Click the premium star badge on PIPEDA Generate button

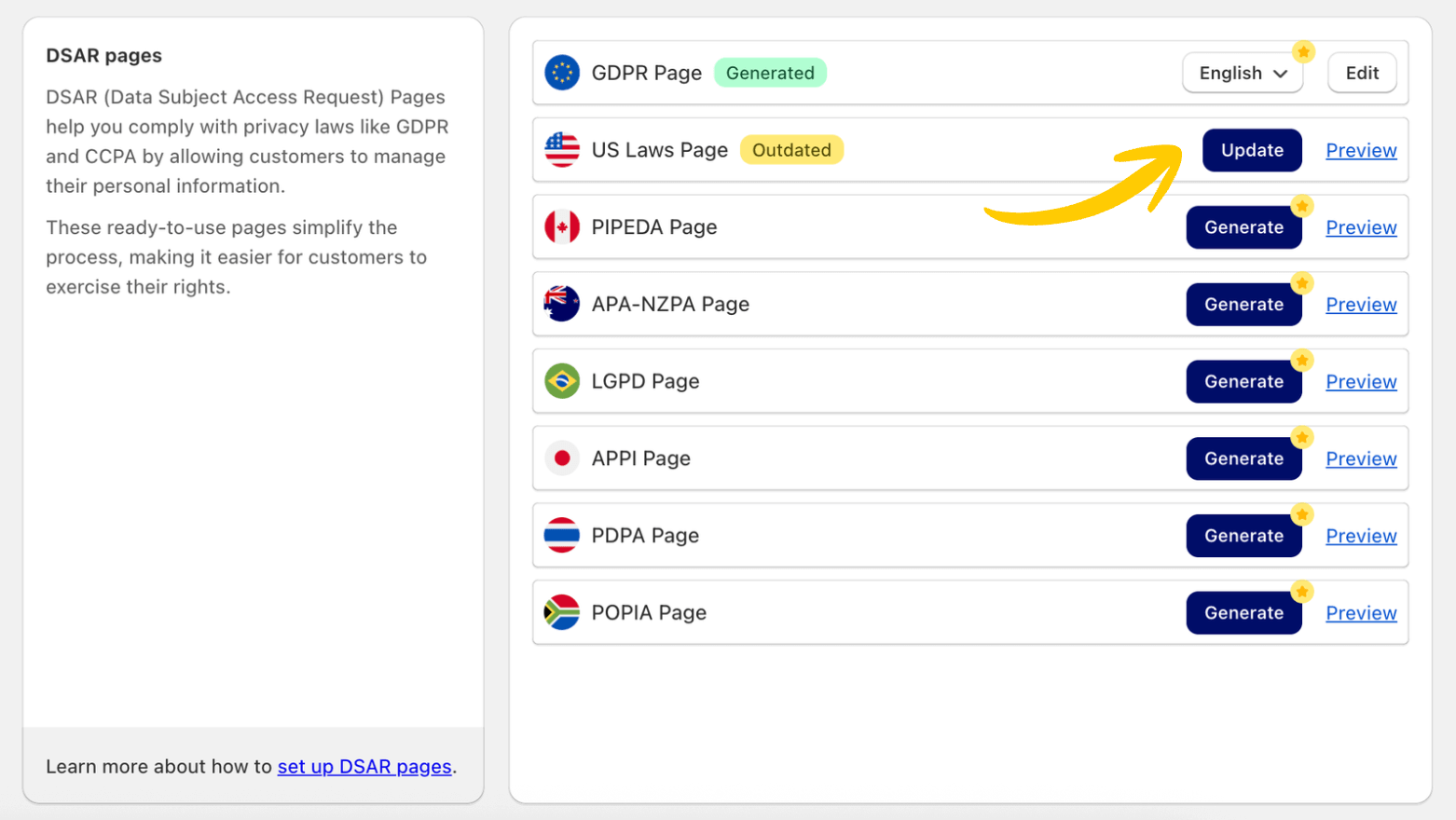click(1302, 206)
